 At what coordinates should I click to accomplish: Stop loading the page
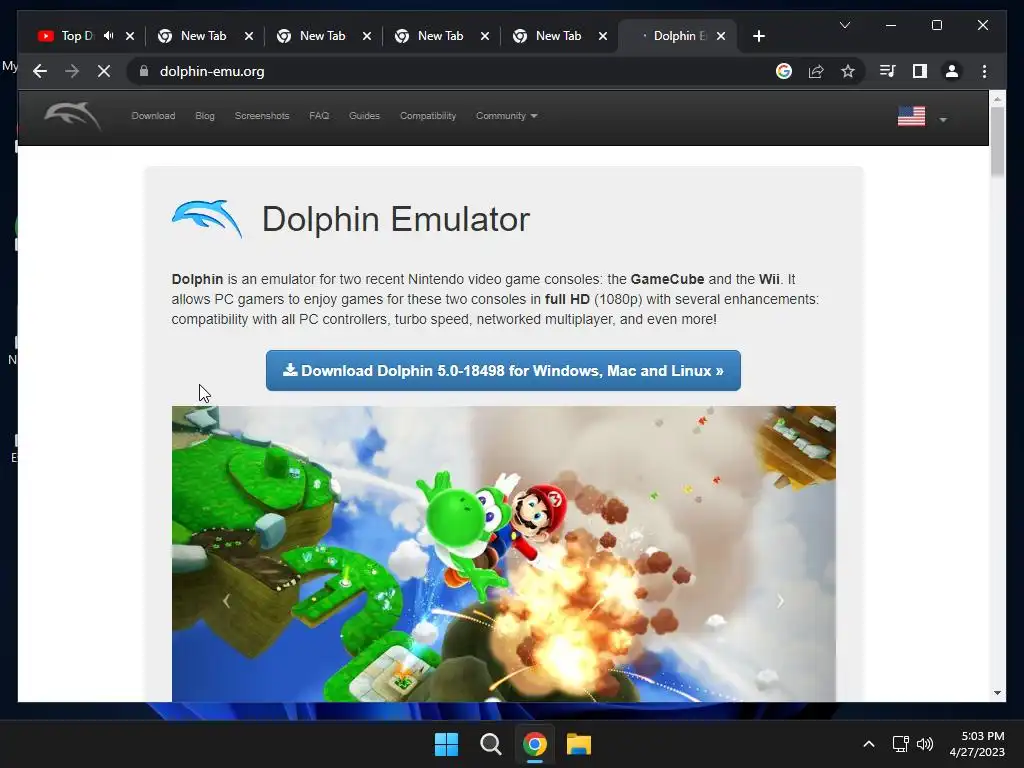(104, 71)
